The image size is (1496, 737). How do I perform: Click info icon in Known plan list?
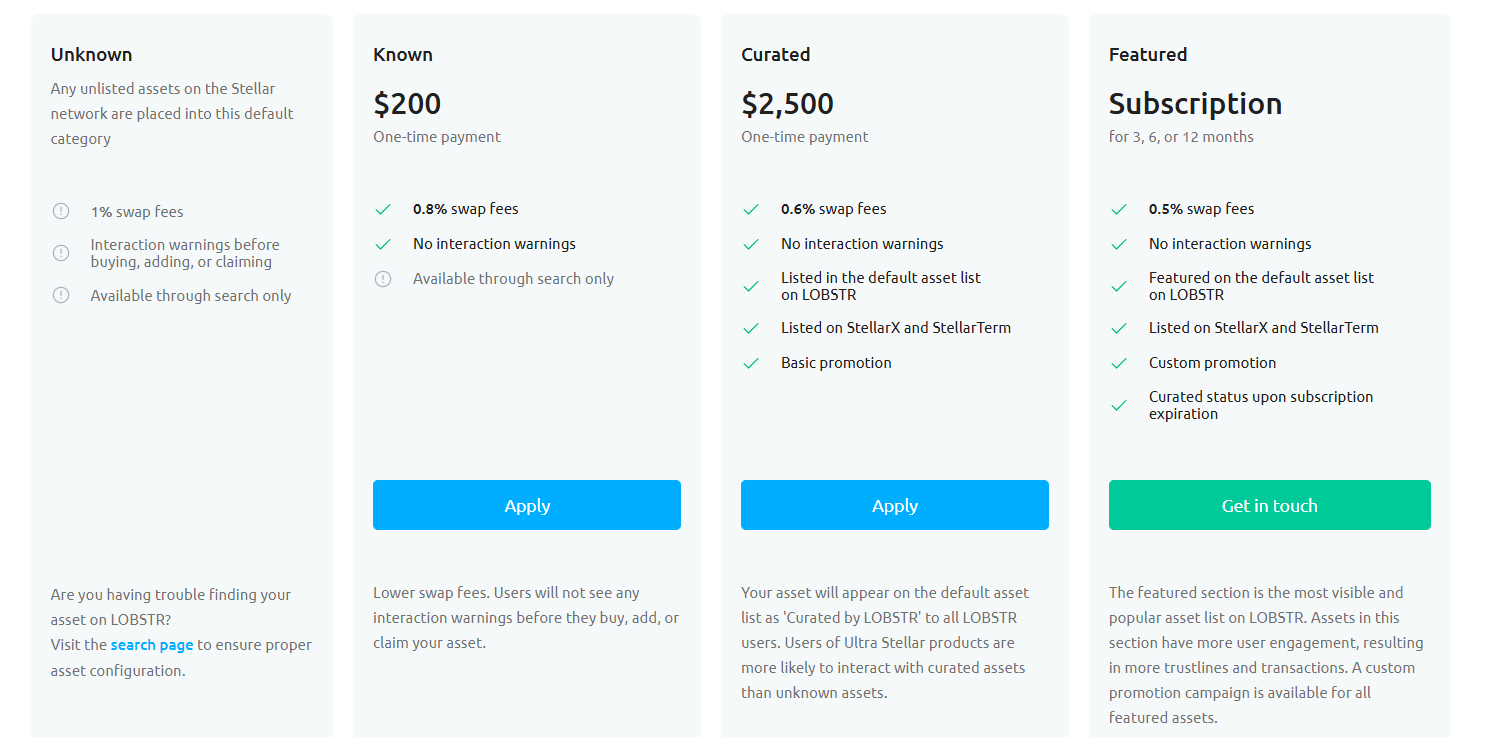tap(383, 279)
